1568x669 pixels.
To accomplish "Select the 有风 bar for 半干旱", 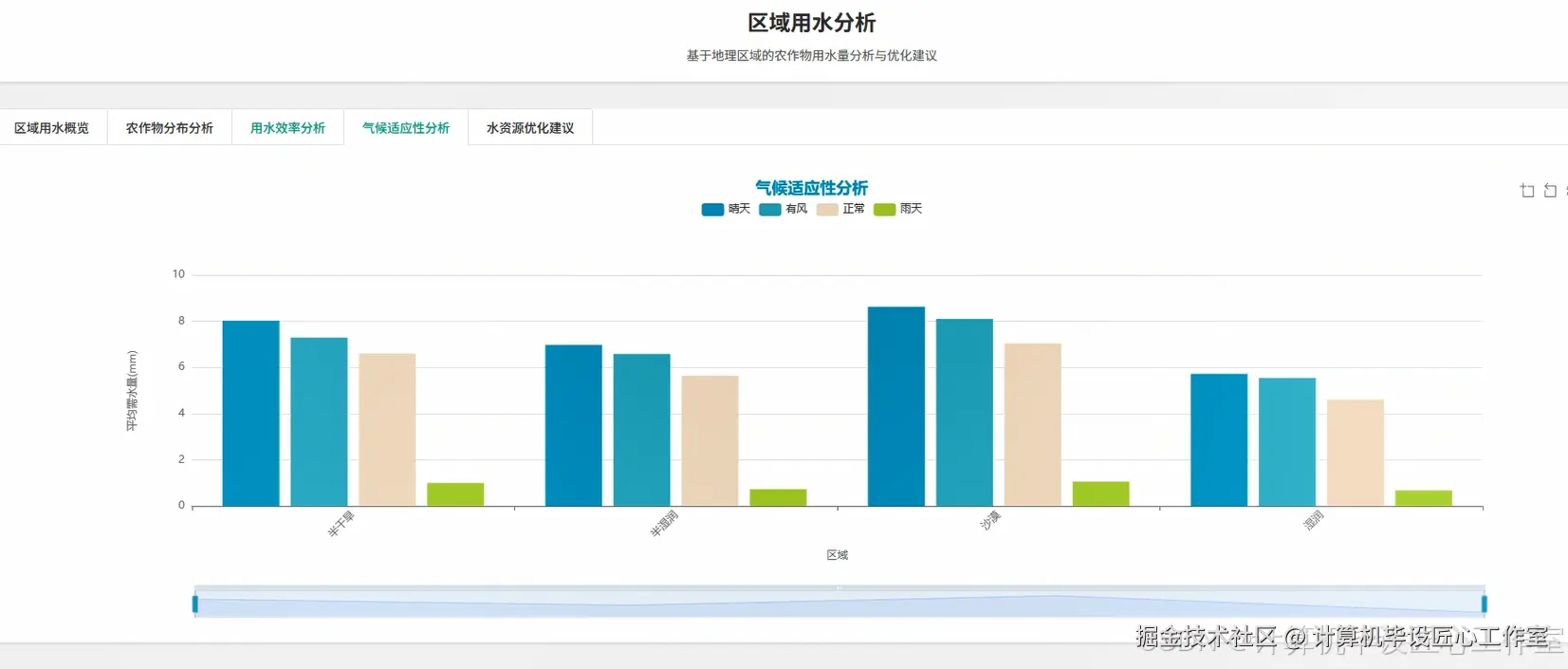I will pos(319,422).
